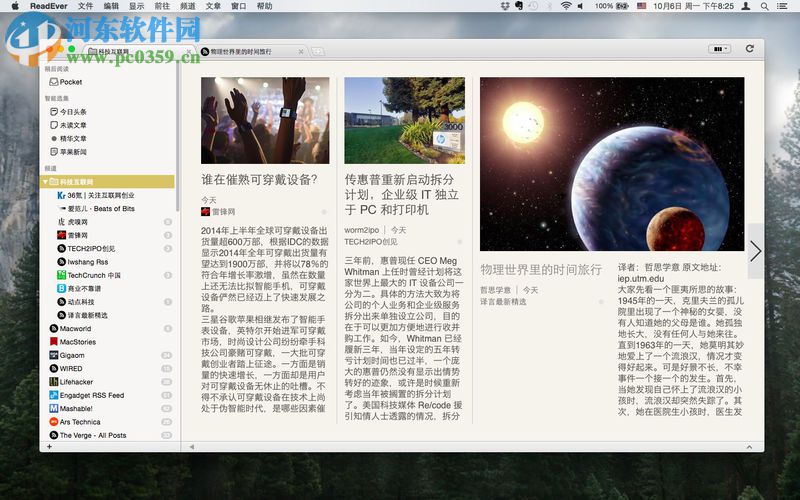Open the ReadEver application menu

[49, 6]
